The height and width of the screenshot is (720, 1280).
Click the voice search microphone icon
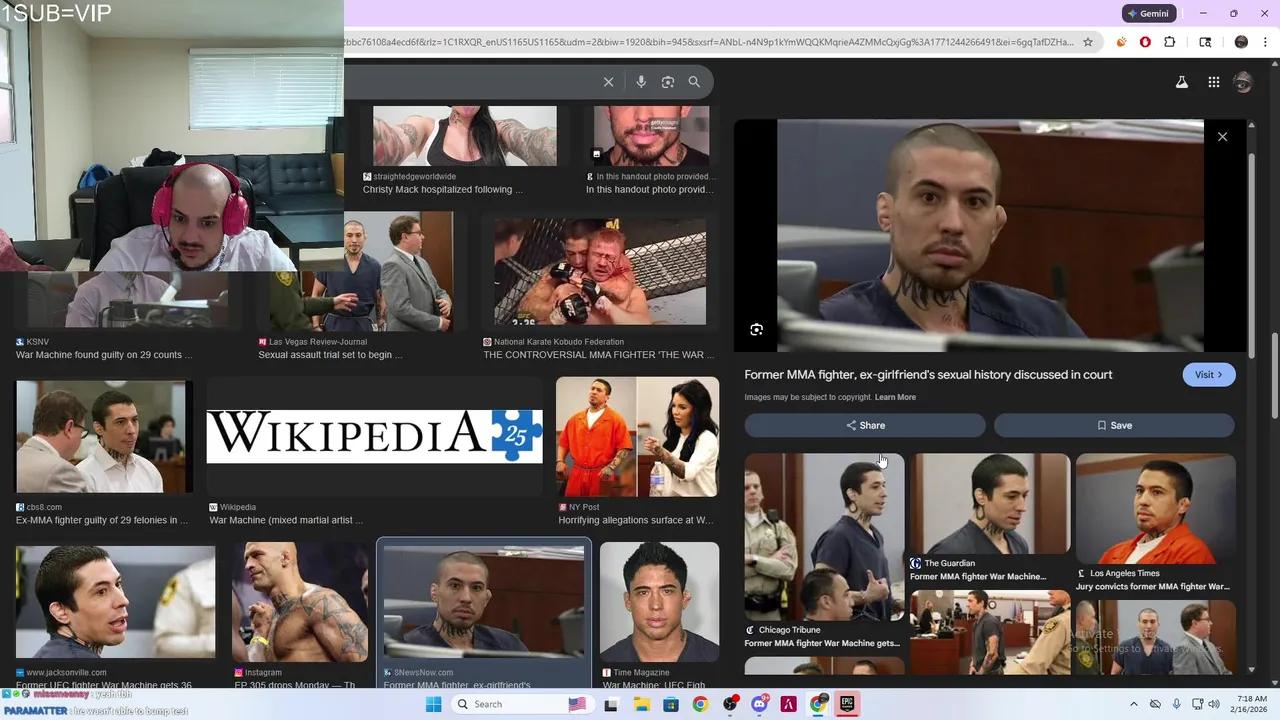(x=641, y=82)
